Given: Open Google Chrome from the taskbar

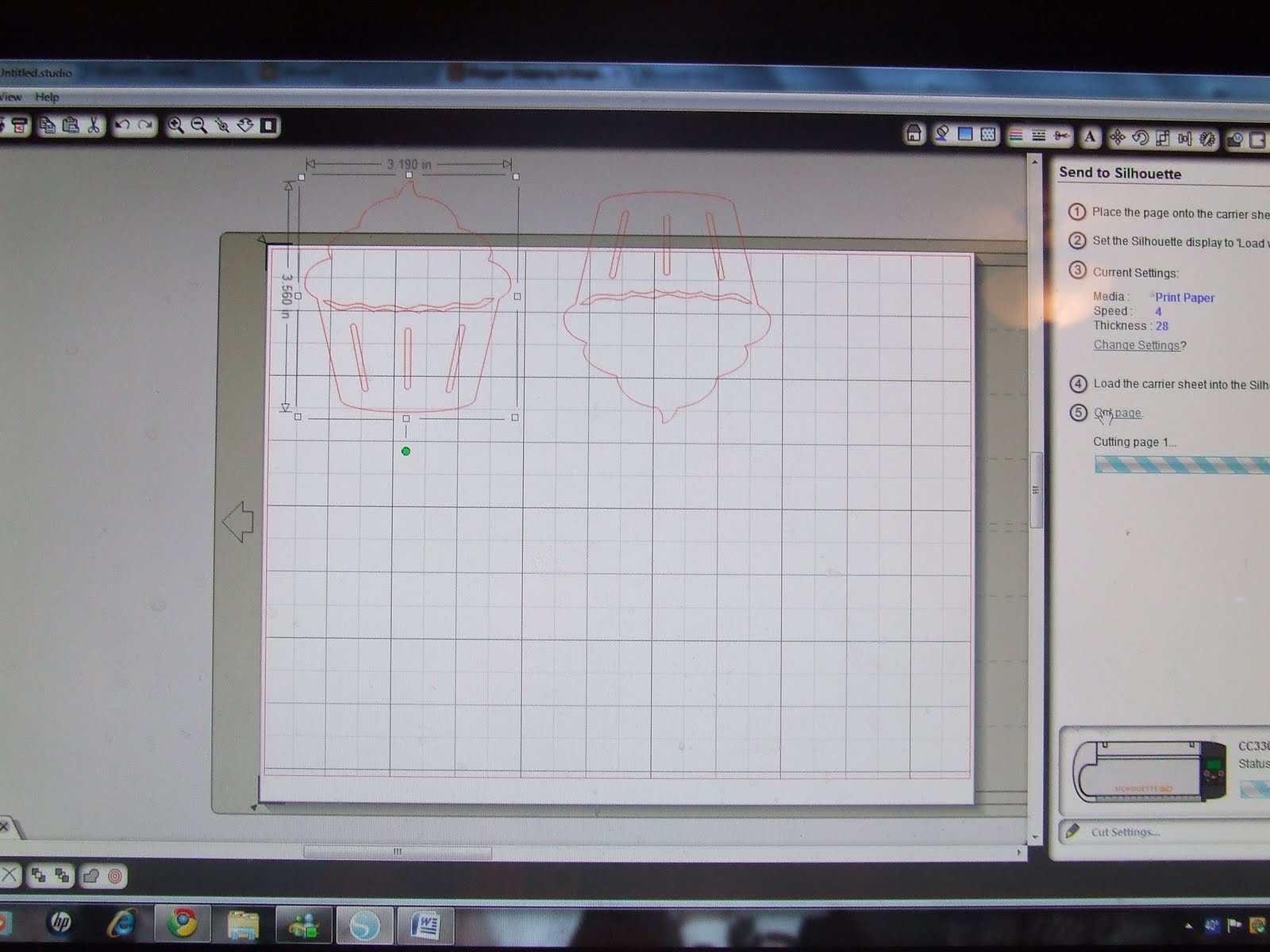Looking at the screenshot, I should pyautogui.click(x=182, y=923).
